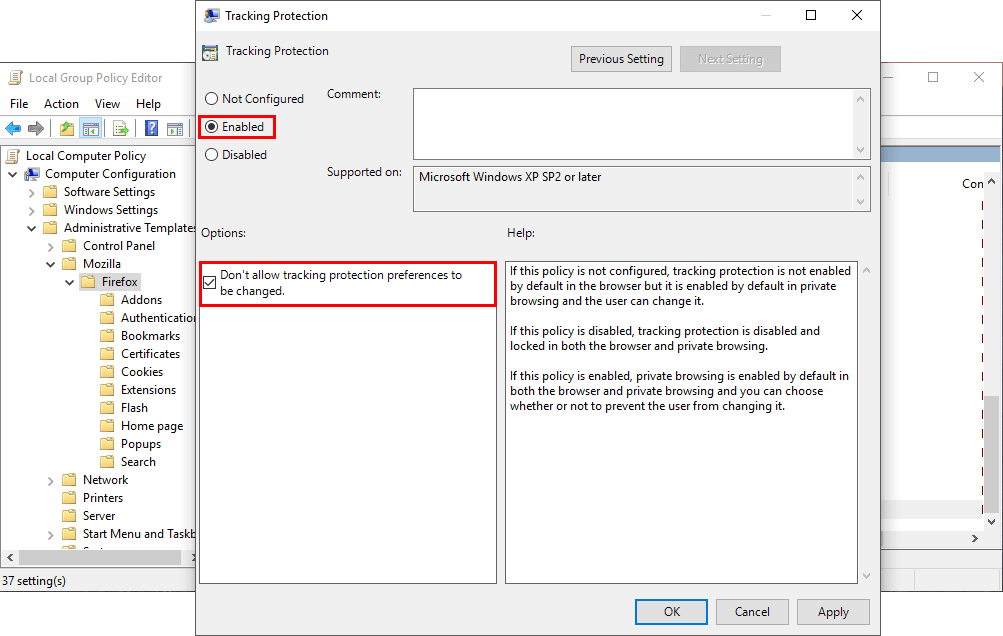Click the Forward arrow toolbar icon
The image size is (1003, 636).
36,128
